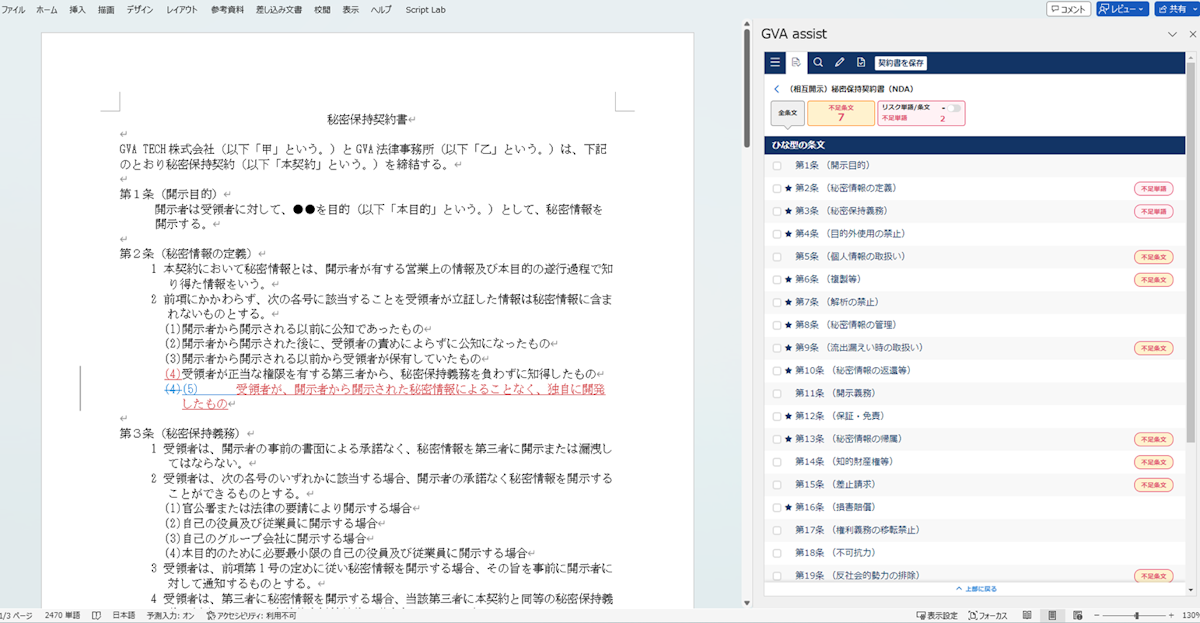The width and height of the screenshot is (1200, 623).
Task: Click the 日本語 language indicator
Action: (123, 615)
